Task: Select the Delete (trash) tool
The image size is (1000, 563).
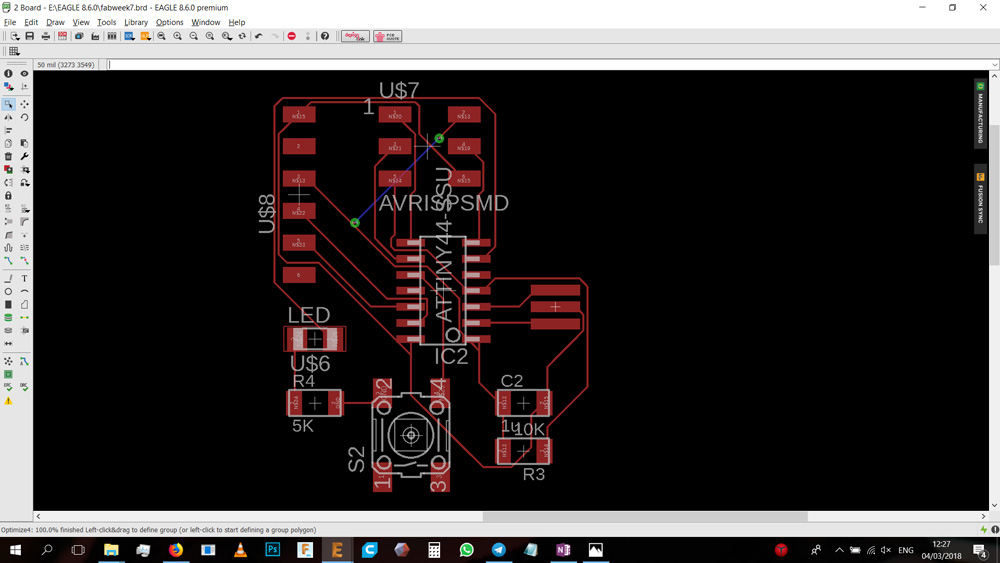Action: [x=8, y=156]
